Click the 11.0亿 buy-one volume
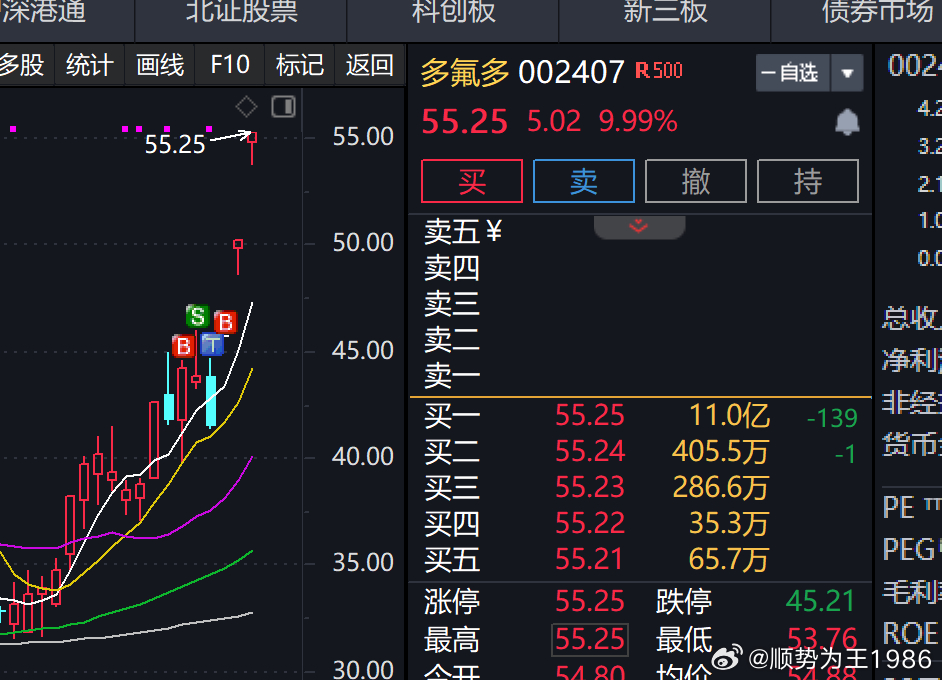 (729, 415)
